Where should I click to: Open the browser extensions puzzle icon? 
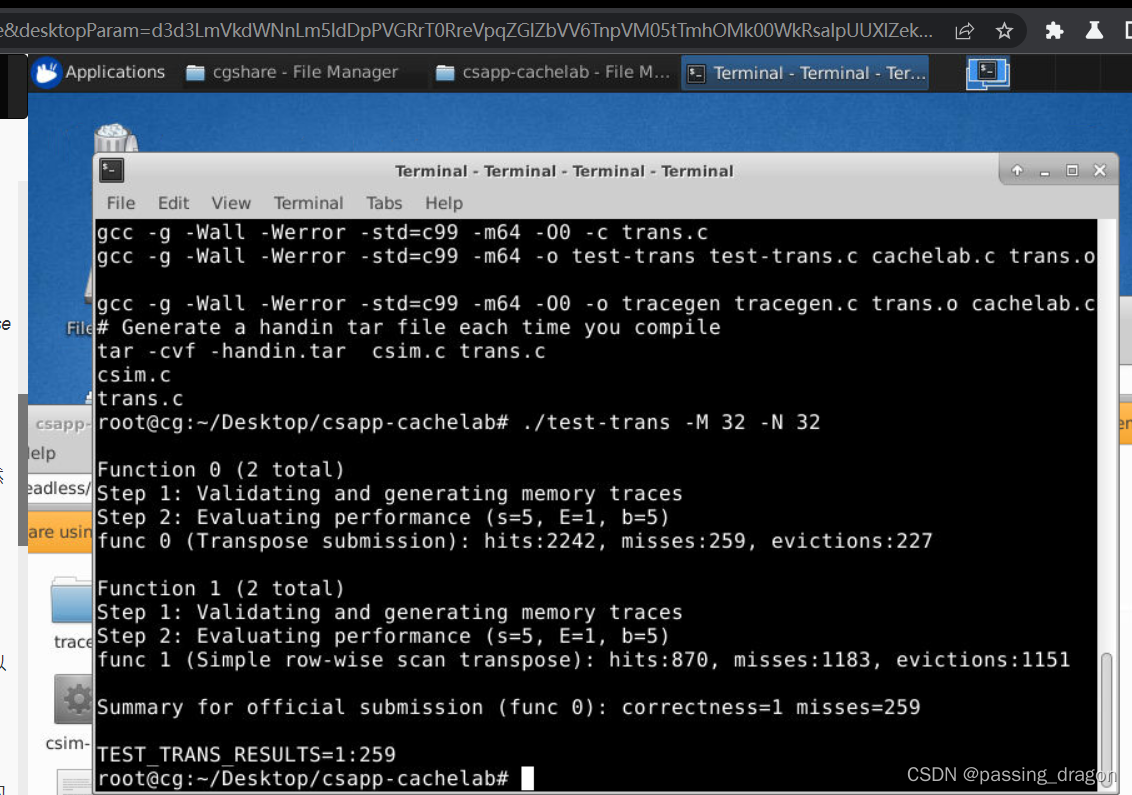pyautogui.click(x=1054, y=30)
